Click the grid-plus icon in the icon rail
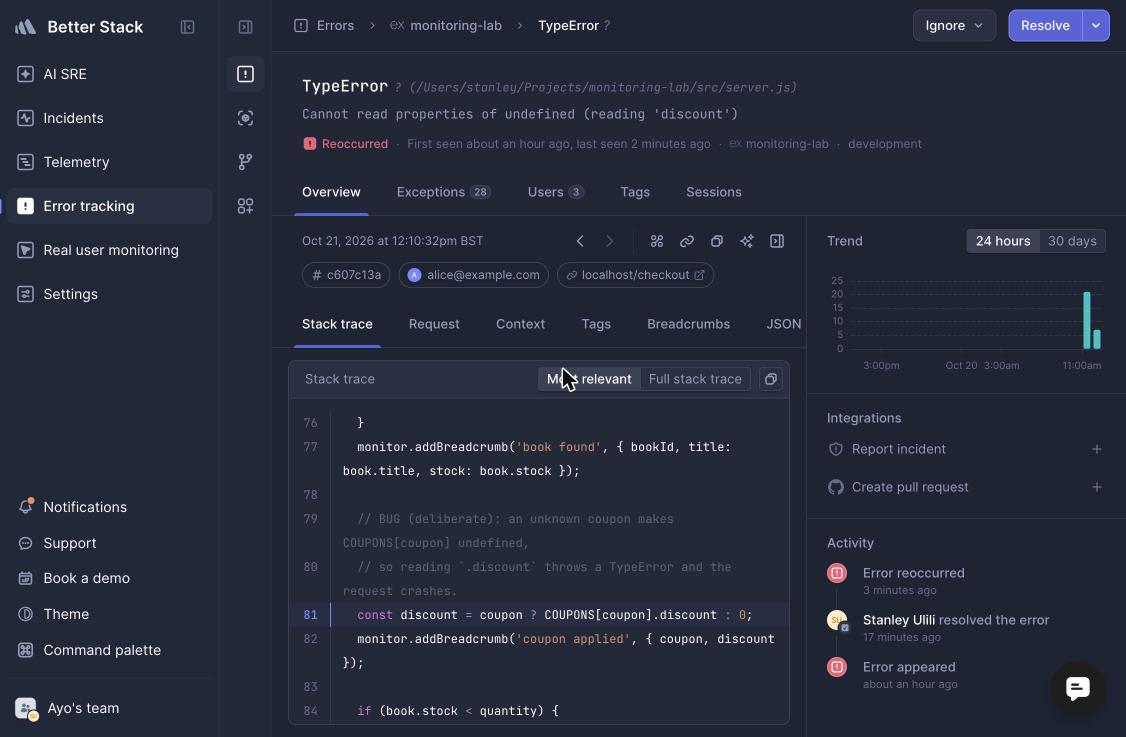 [246, 206]
